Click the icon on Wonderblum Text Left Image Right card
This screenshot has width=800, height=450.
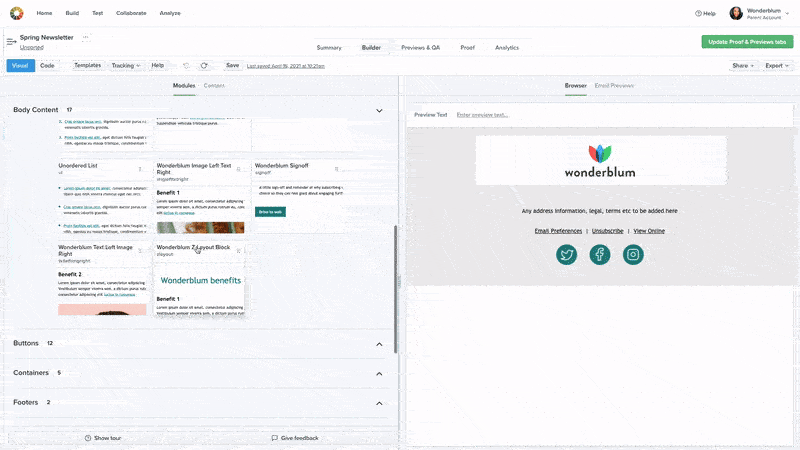(140, 251)
